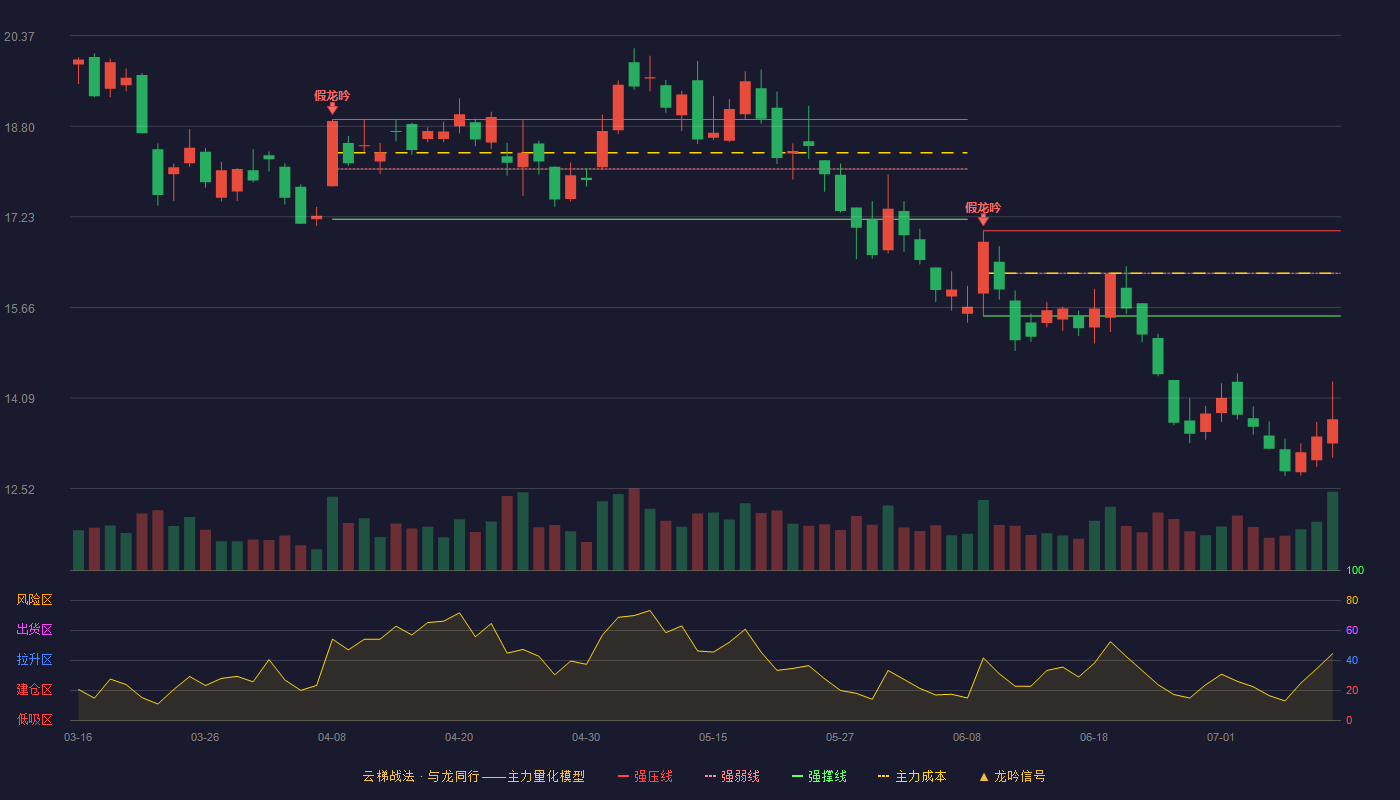The width and height of the screenshot is (1400, 800).
Task: Click the first 假龙吟 arrow marker near 04-08
Action: click(332, 108)
